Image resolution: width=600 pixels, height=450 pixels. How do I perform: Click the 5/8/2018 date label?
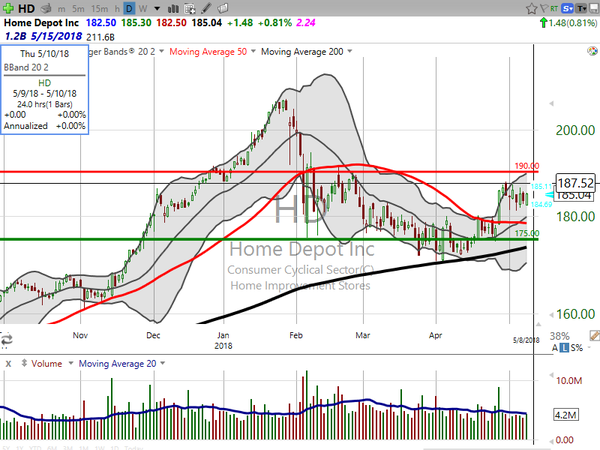click(x=526, y=340)
